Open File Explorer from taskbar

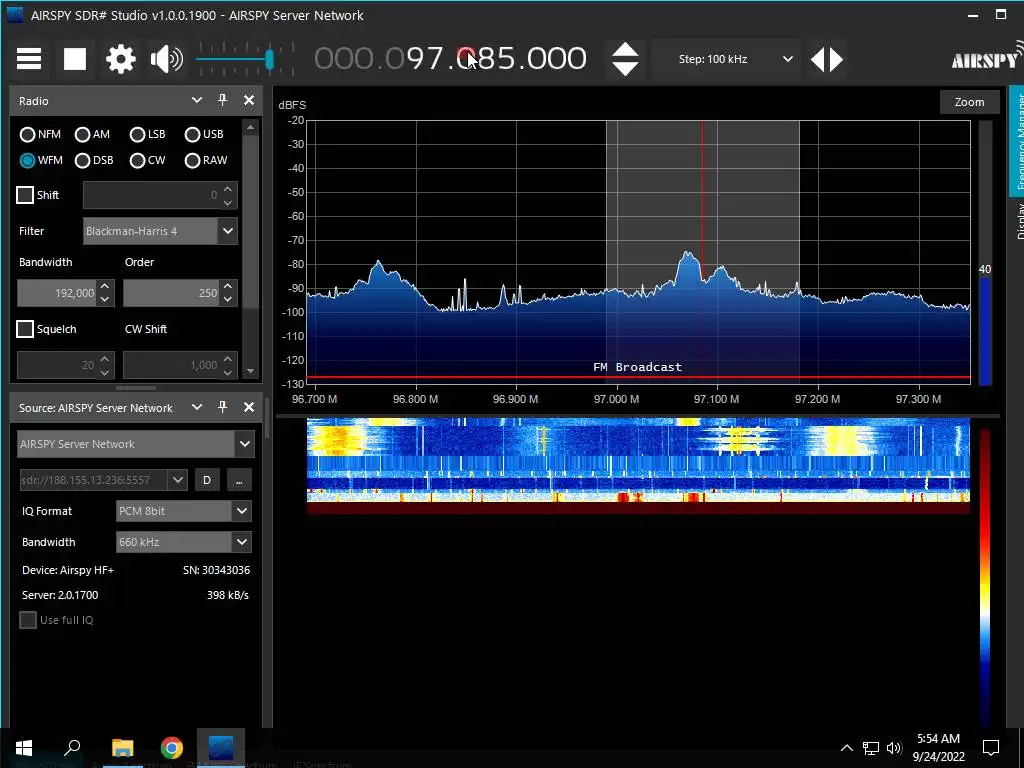(122, 748)
